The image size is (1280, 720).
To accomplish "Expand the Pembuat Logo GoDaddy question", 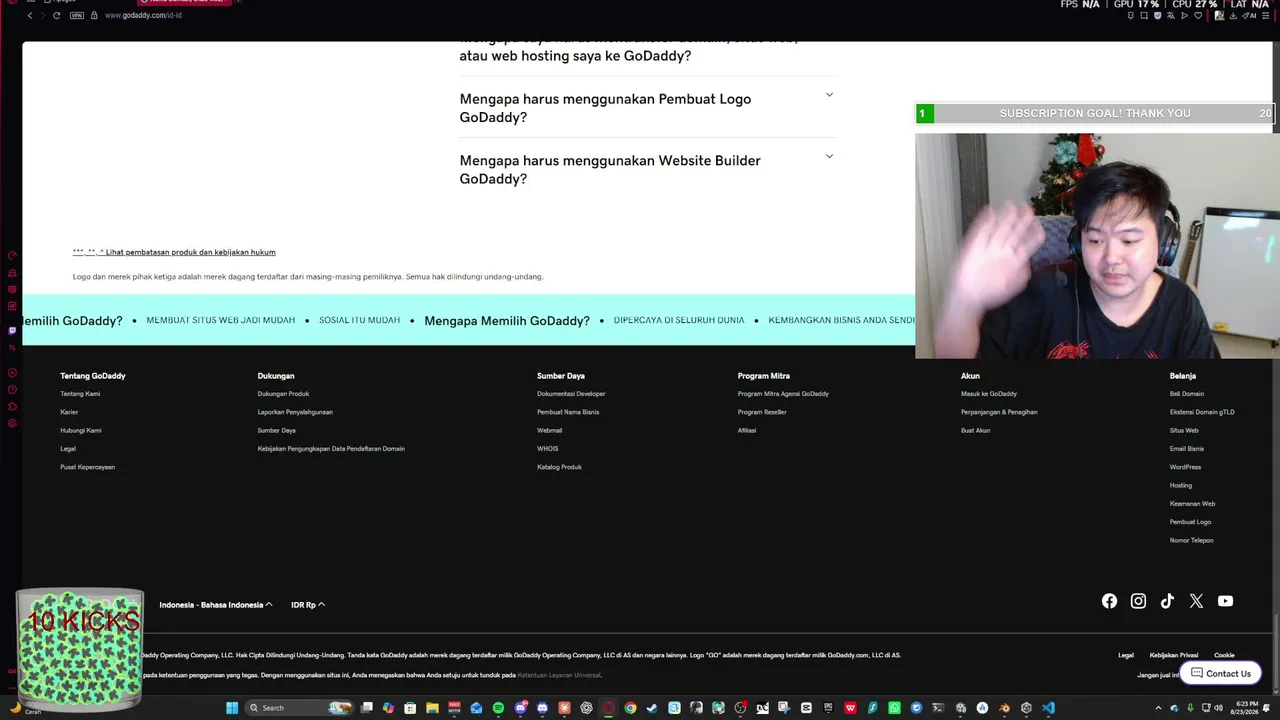I will click(x=647, y=108).
